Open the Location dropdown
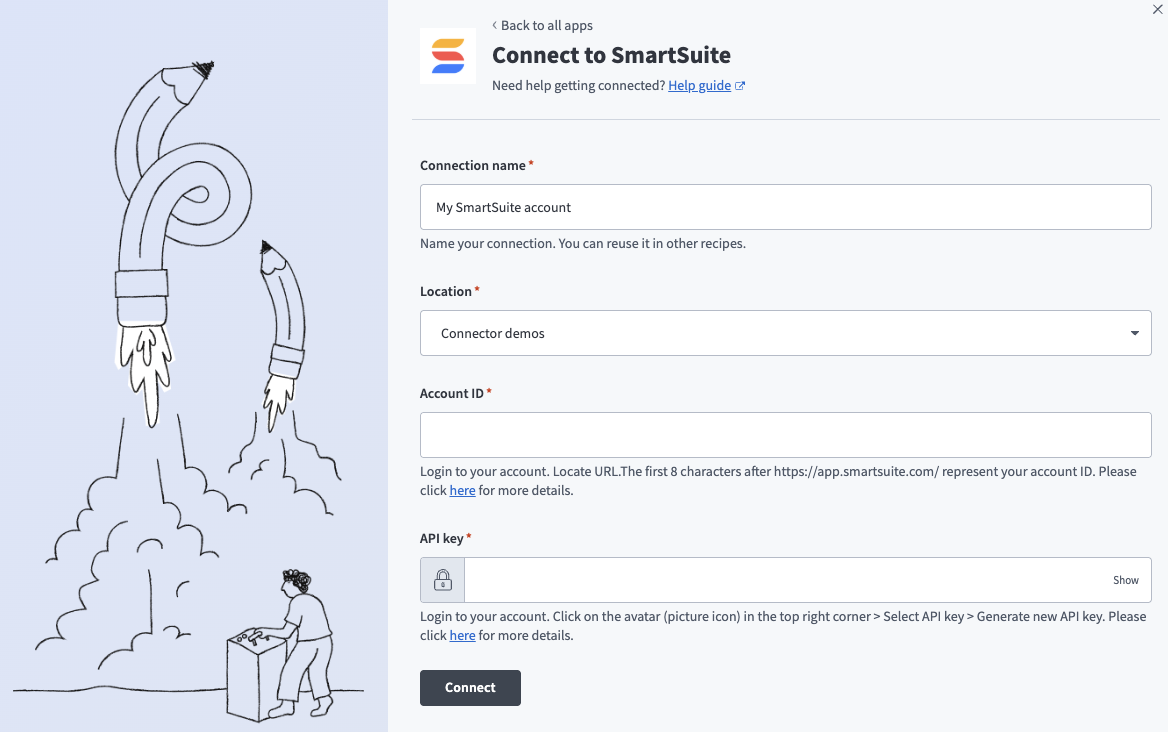The width and height of the screenshot is (1168, 732). click(785, 332)
